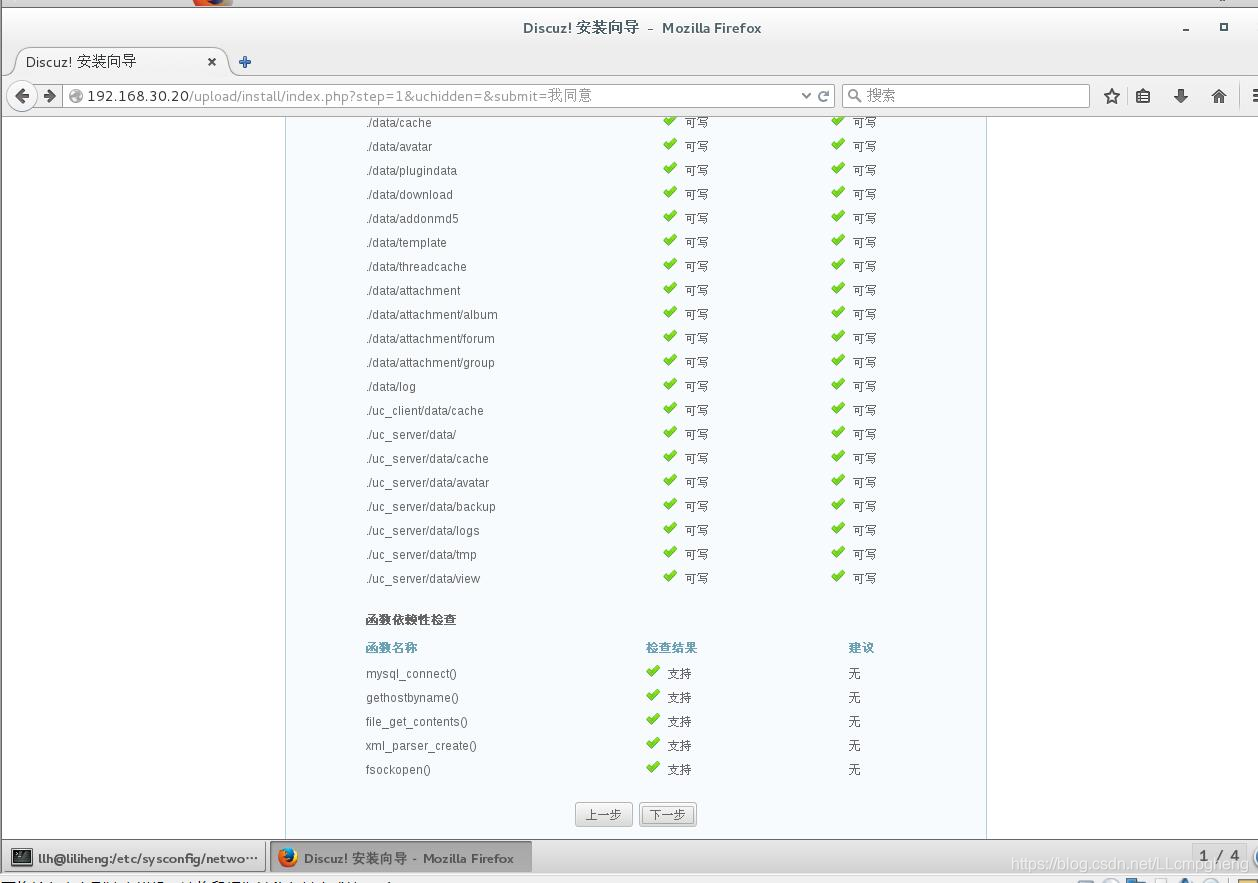Click the search magnifier icon in search box

tap(854, 96)
